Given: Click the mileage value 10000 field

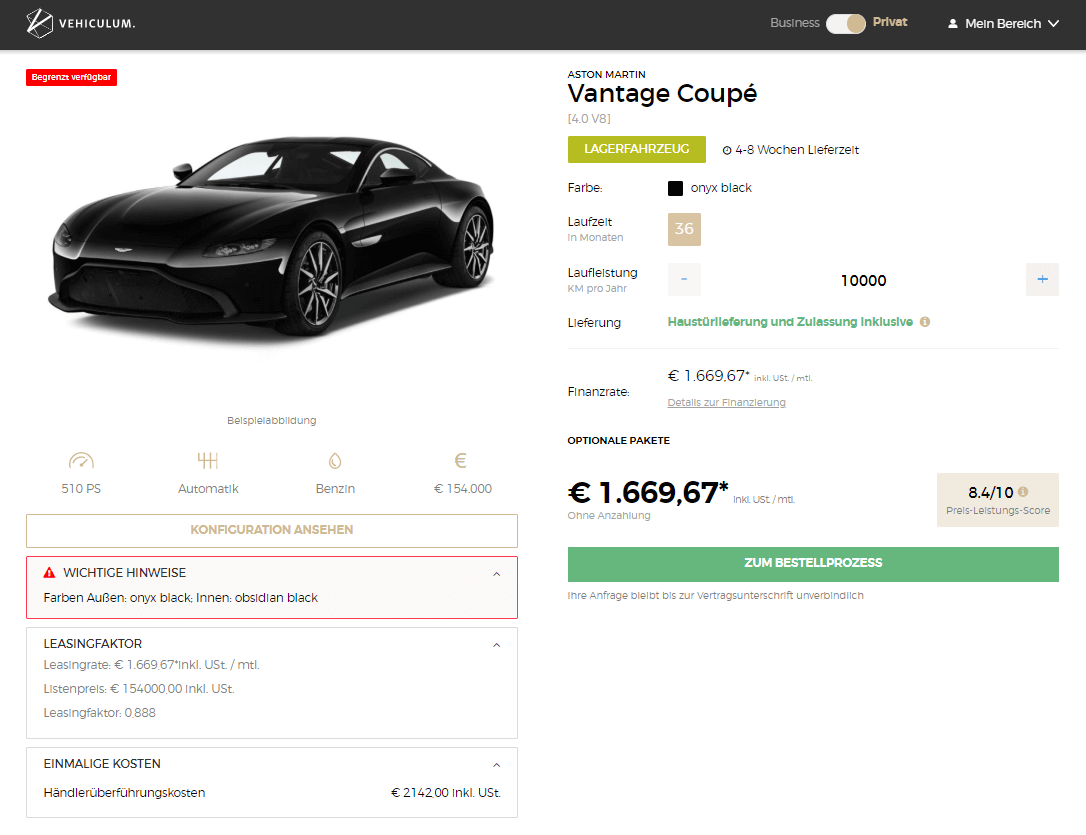Looking at the screenshot, I should (863, 280).
